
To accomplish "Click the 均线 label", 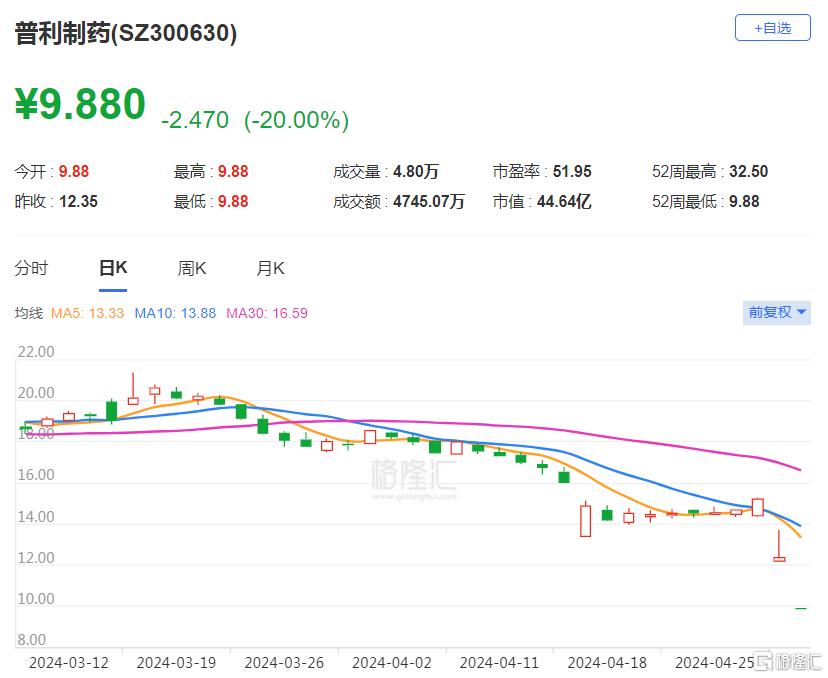I will coord(29,313).
